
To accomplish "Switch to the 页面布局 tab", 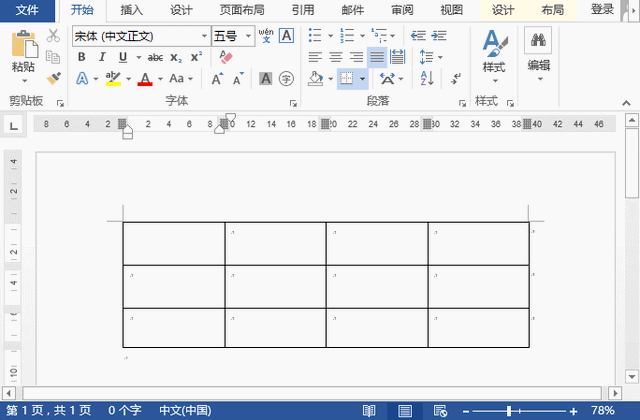I will point(242,10).
